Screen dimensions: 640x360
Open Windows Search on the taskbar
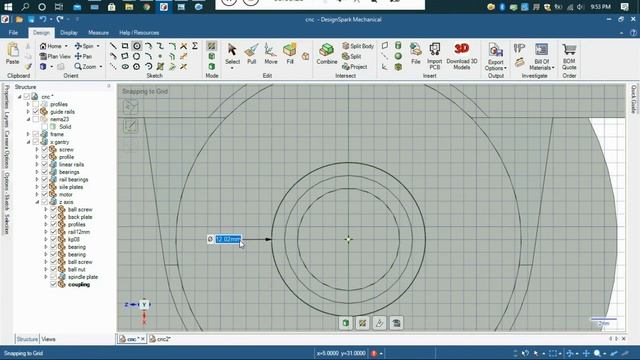tap(25, 7)
